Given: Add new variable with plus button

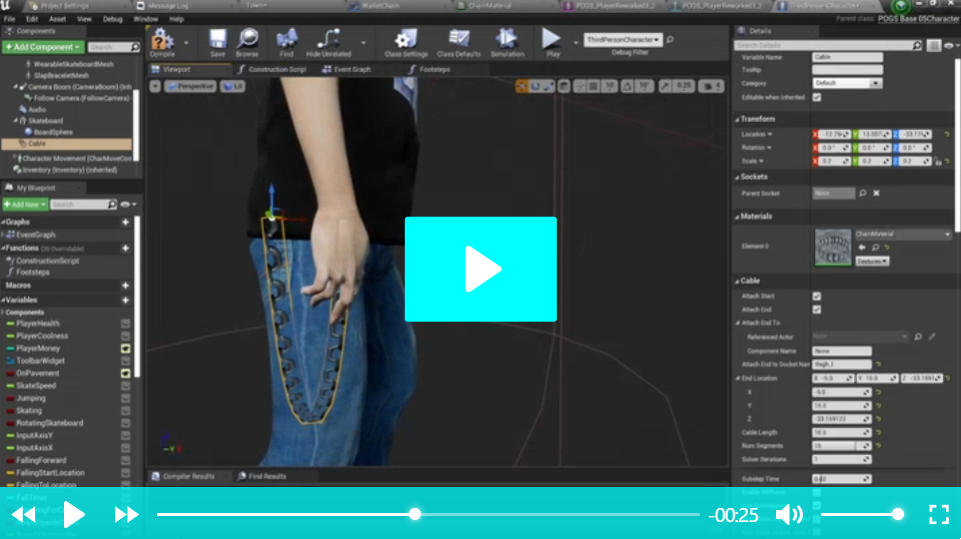Looking at the screenshot, I should [125, 300].
